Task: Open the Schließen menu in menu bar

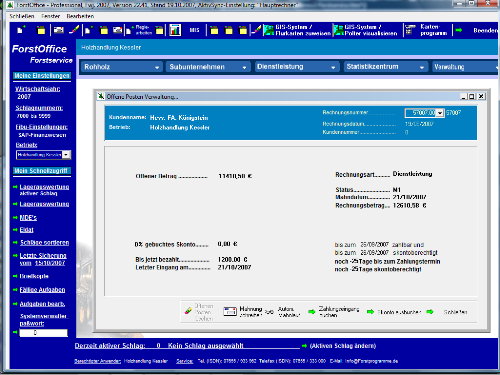Action: point(22,16)
